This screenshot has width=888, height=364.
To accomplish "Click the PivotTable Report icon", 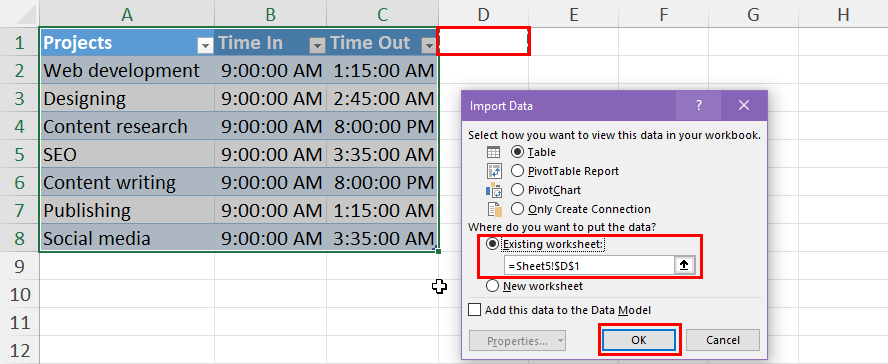I will point(493,171).
